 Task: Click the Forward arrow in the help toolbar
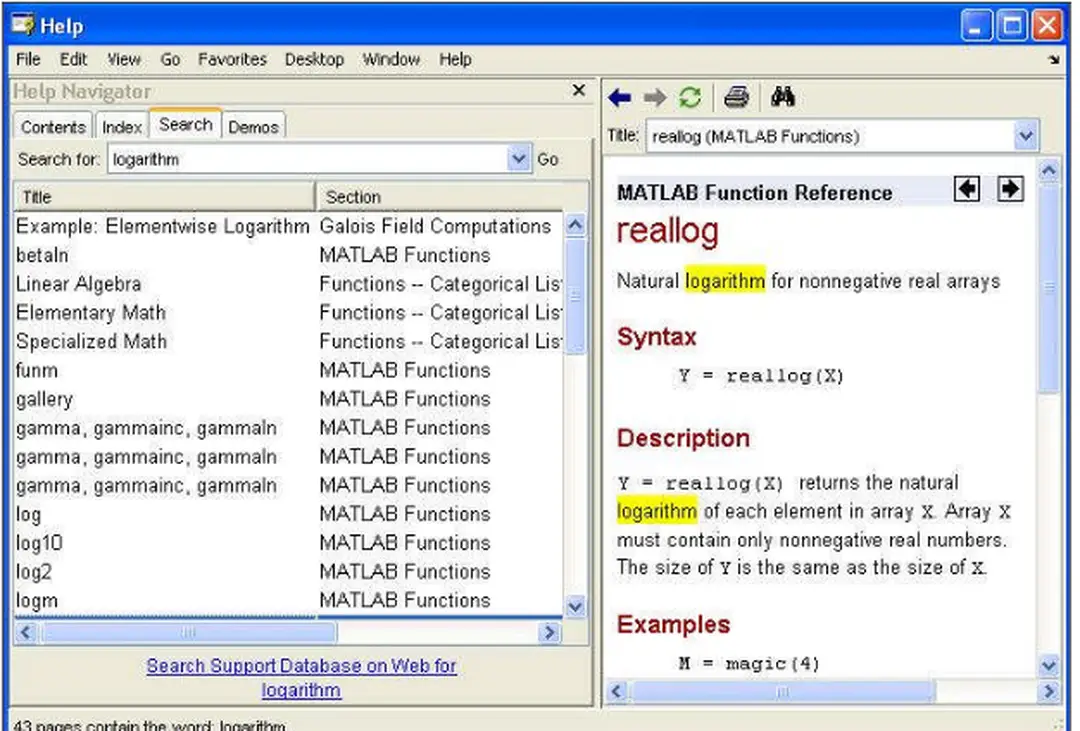[x=655, y=96]
